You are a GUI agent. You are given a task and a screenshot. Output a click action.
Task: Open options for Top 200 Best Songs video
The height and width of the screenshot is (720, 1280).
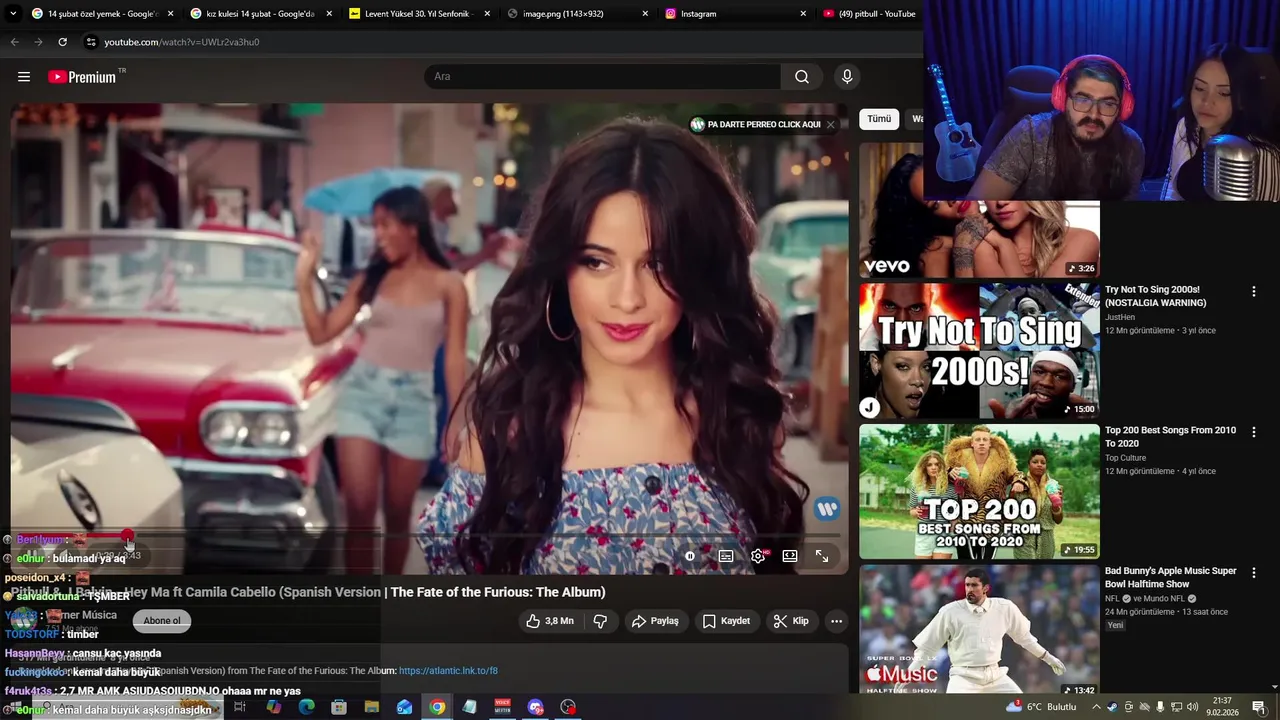(1253, 433)
